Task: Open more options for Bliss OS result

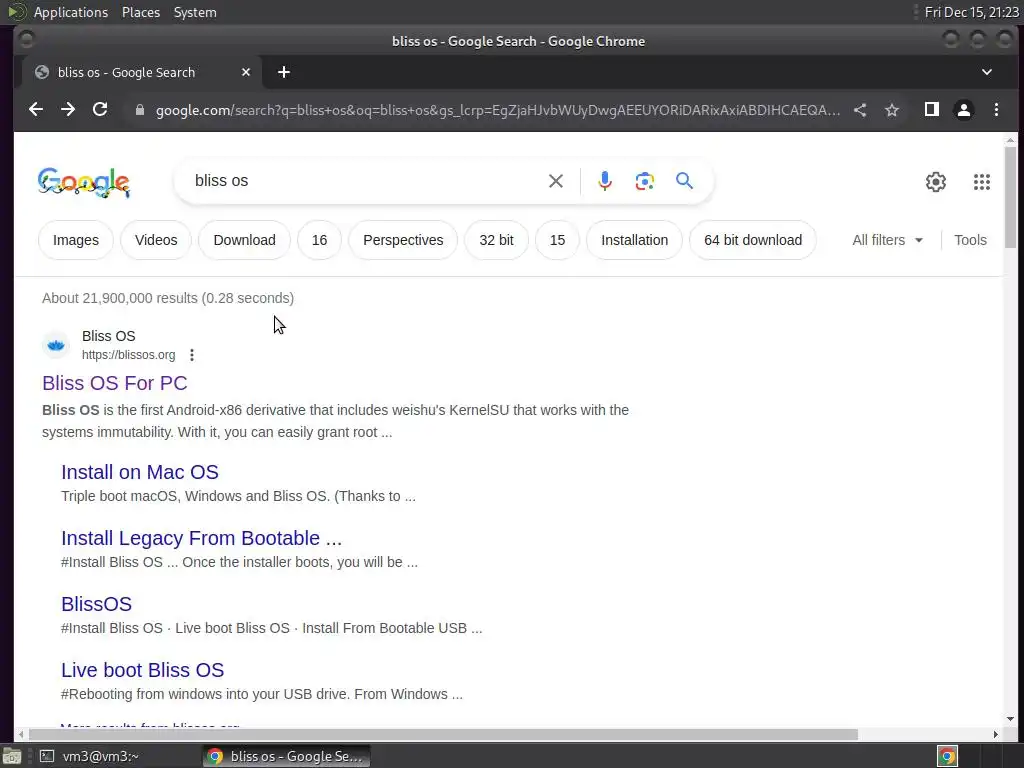Action: pos(191,355)
